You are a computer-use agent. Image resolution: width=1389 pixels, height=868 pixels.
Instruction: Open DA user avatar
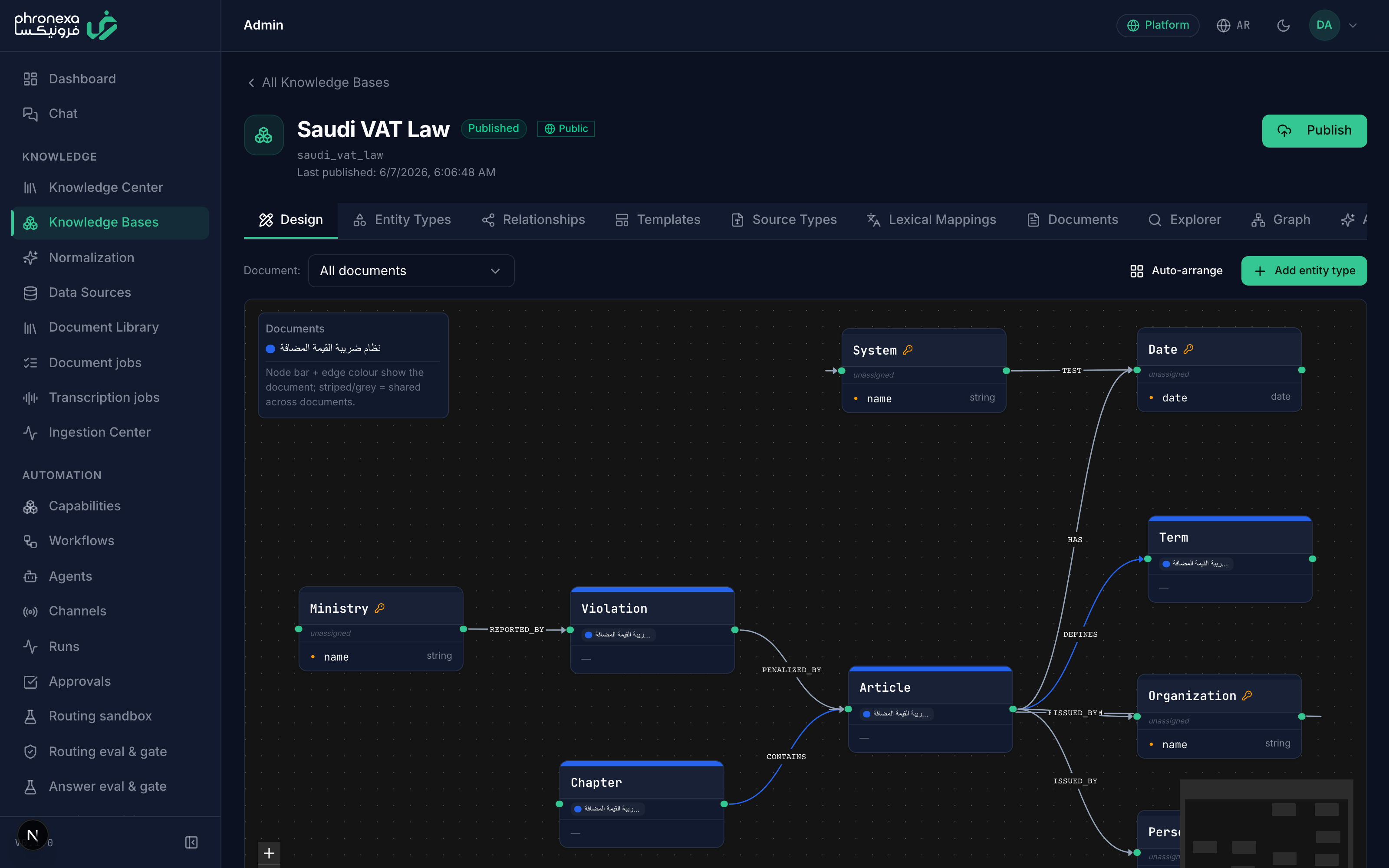click(1324, 25)
